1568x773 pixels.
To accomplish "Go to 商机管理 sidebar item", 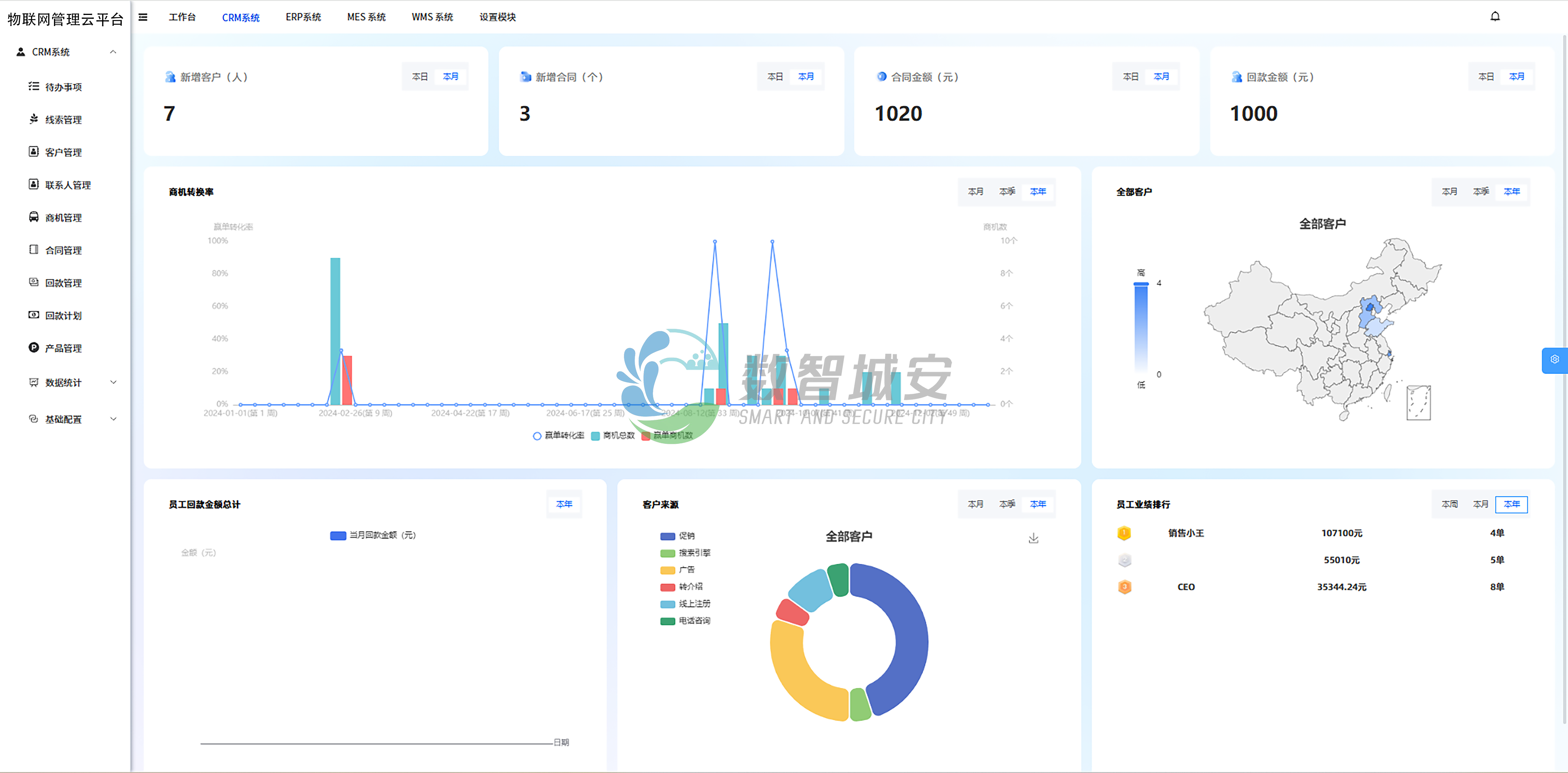I will point(63,218).
